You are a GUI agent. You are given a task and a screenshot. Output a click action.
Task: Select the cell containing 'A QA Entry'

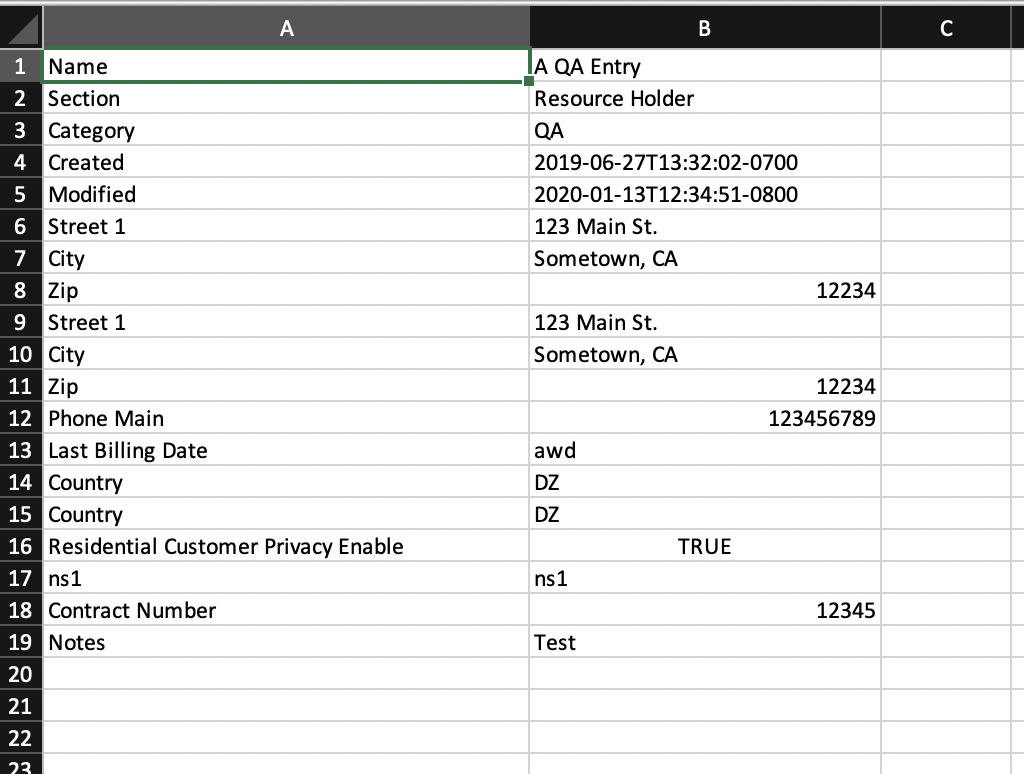pyautogui.click(x=704, y=67)
